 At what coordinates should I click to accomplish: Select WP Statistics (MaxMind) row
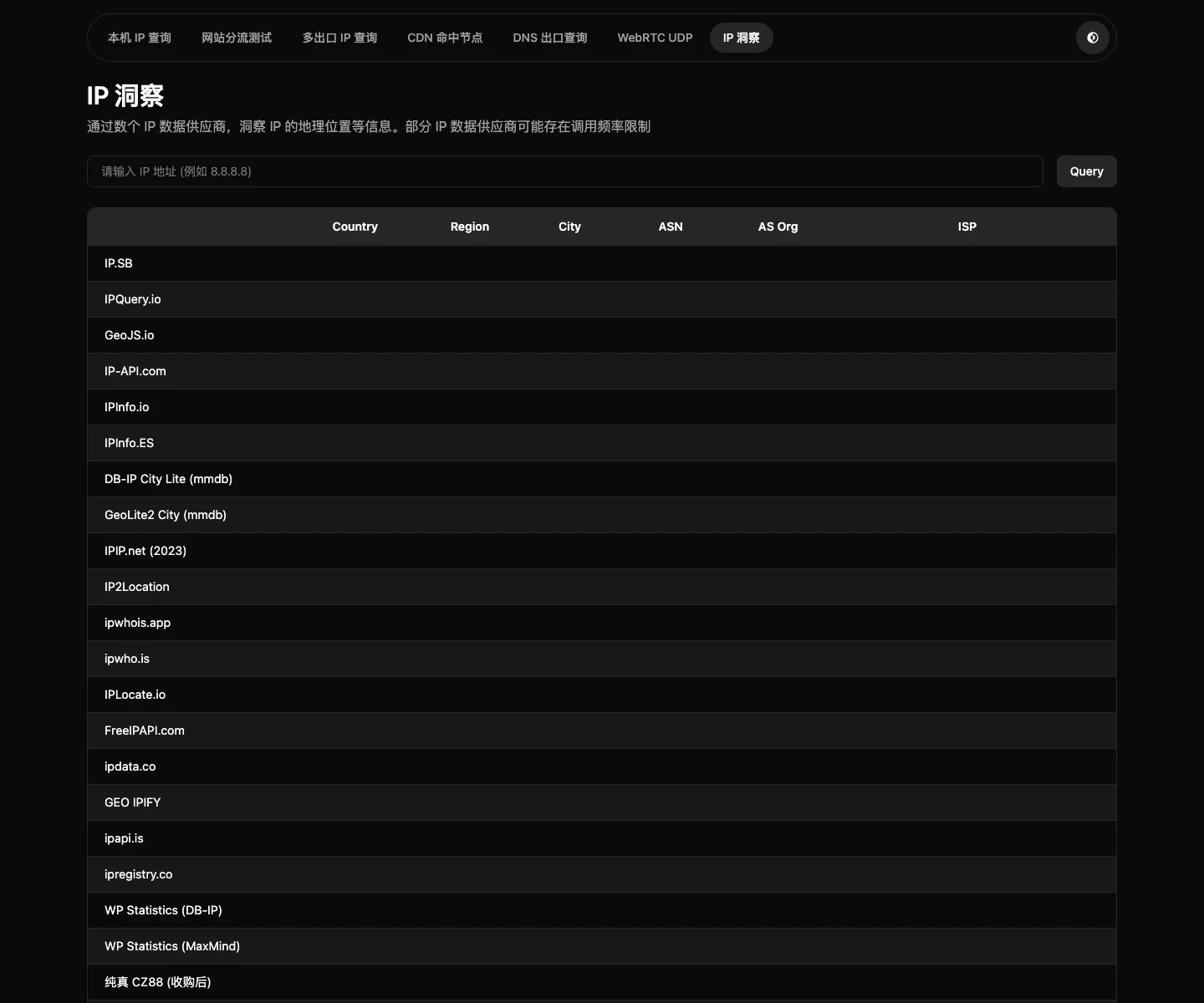[x=602, y=946]
